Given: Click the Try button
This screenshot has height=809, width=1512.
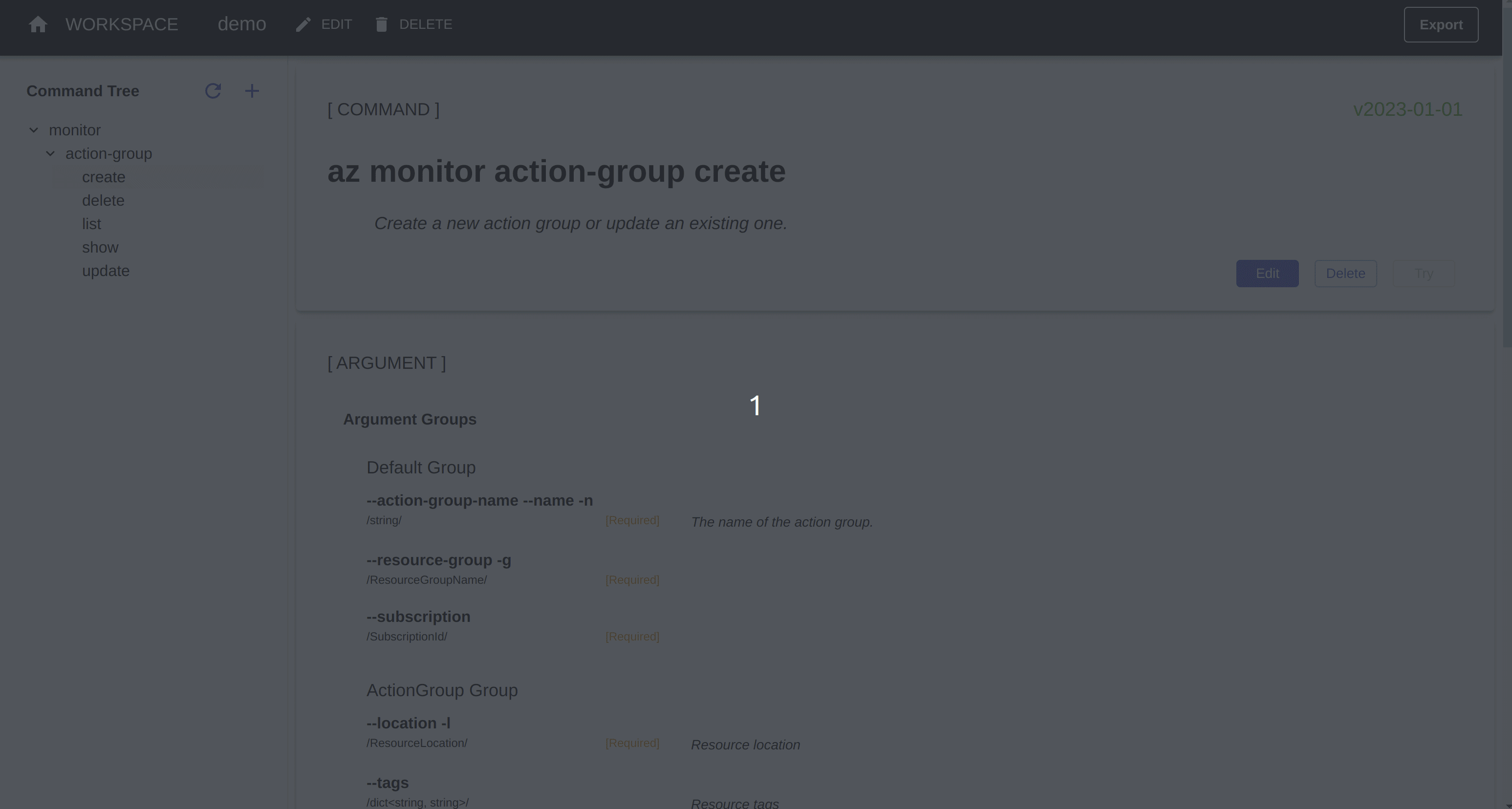Looking at the screenshot, I should click(x=1424, y=274).
